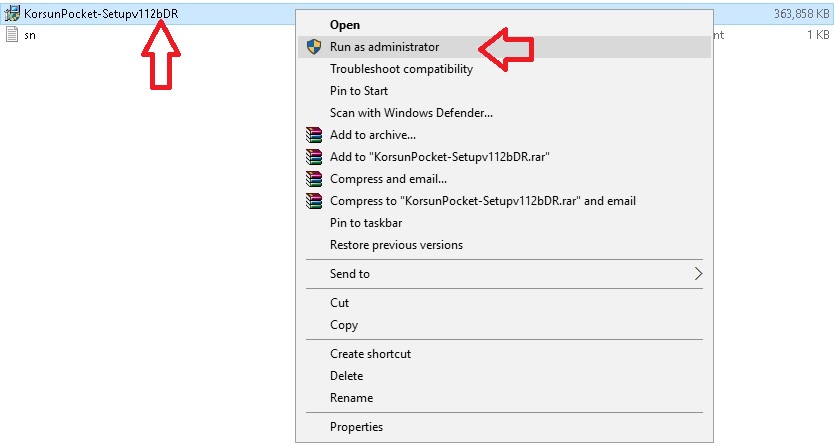Choose Cut in the context menu
The height and width of the screenshot is (447, 835).
[340, 303]
